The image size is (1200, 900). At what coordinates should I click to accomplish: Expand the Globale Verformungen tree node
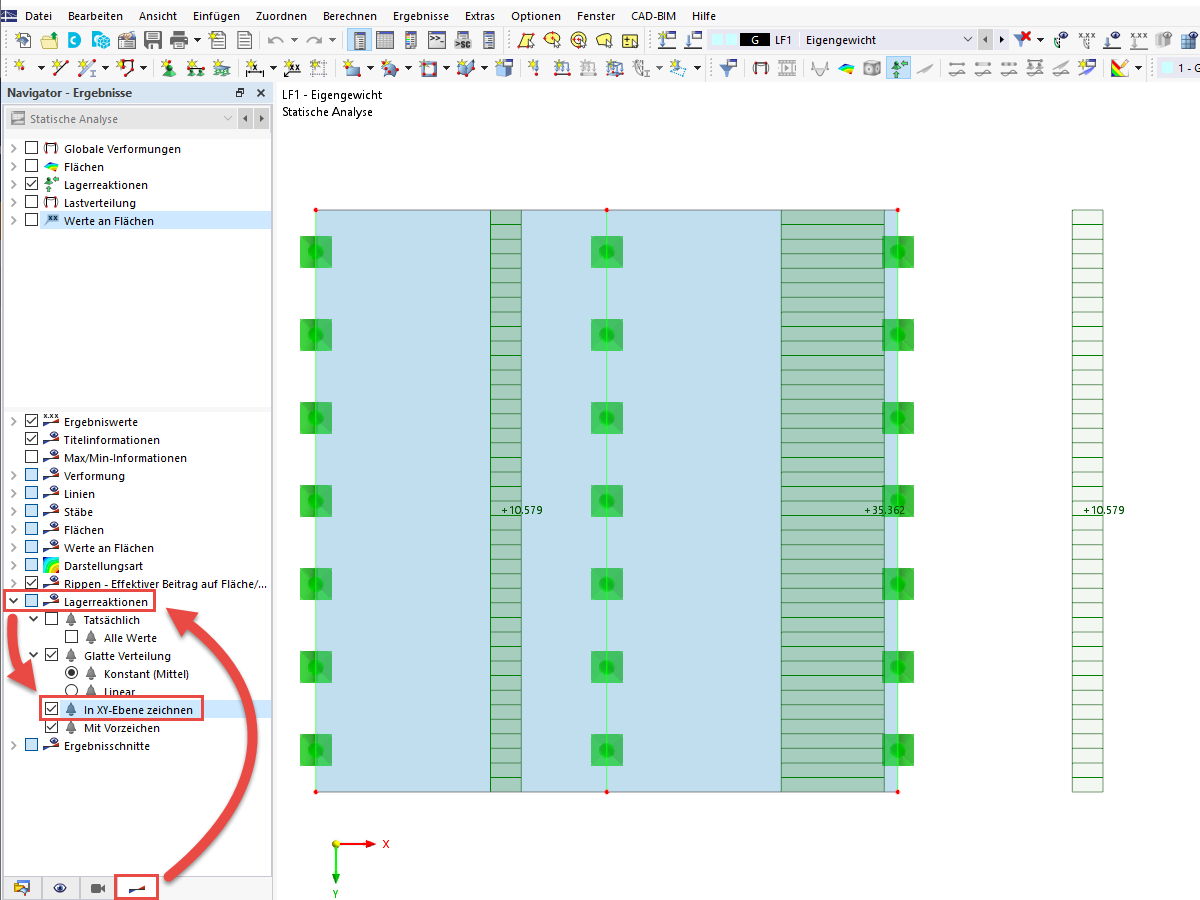(x=13, y=148)
